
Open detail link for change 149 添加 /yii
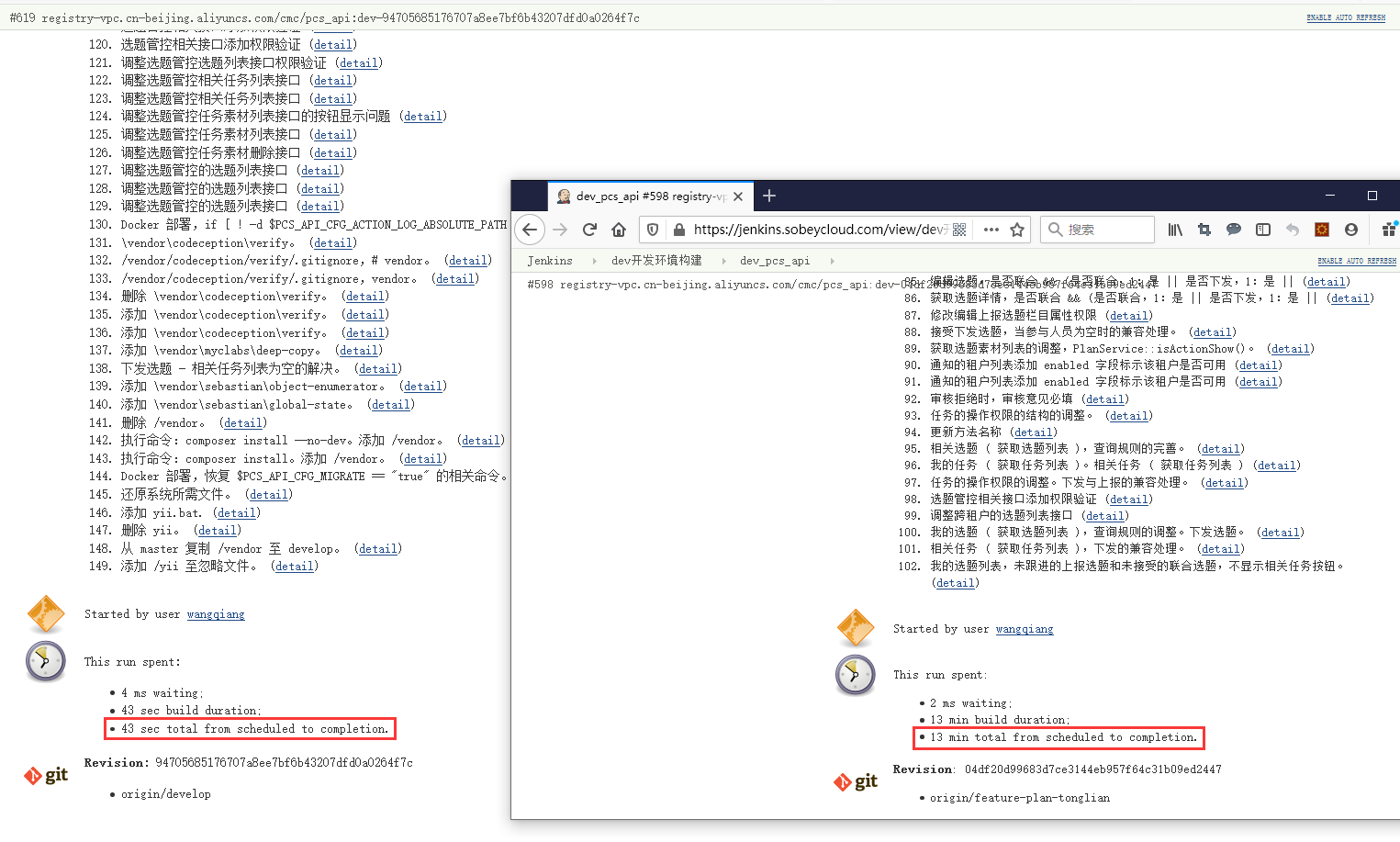pyautogui.click(x=295, y=567)
